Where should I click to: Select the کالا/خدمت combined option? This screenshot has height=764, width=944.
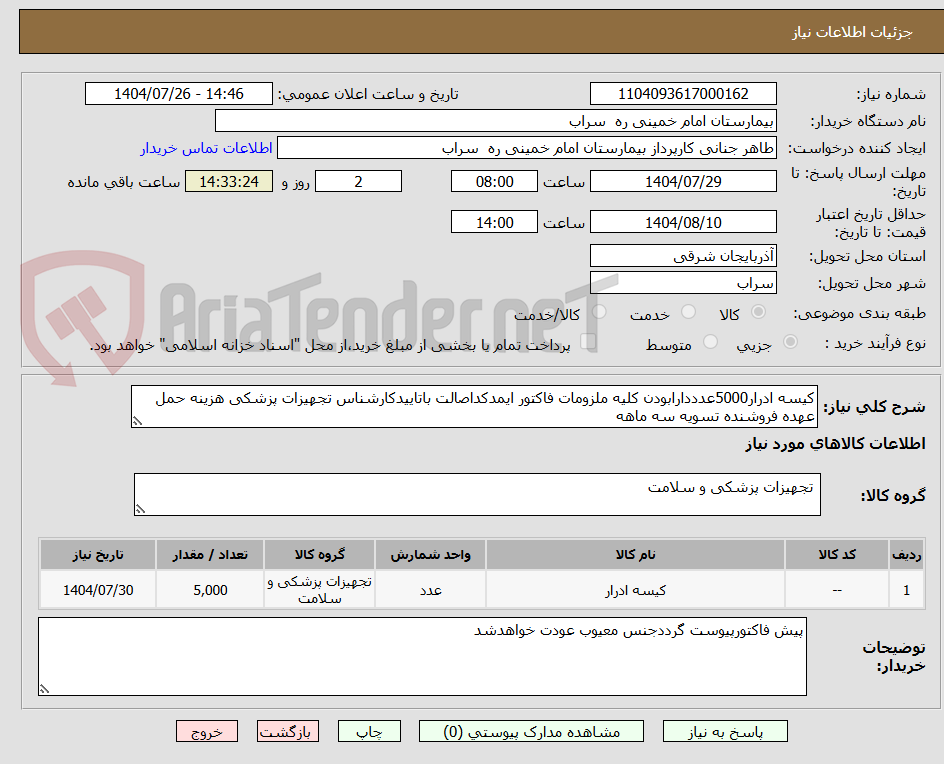point(599,310)
